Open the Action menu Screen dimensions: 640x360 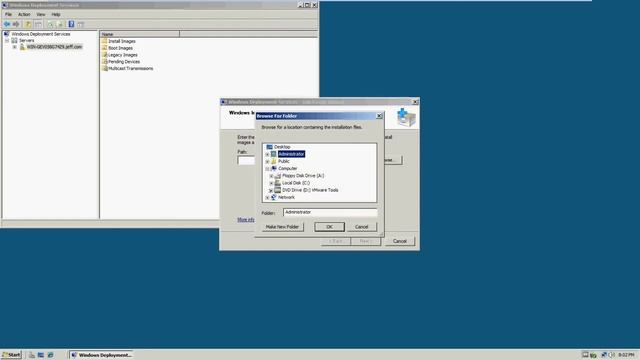tap(24, 14)
